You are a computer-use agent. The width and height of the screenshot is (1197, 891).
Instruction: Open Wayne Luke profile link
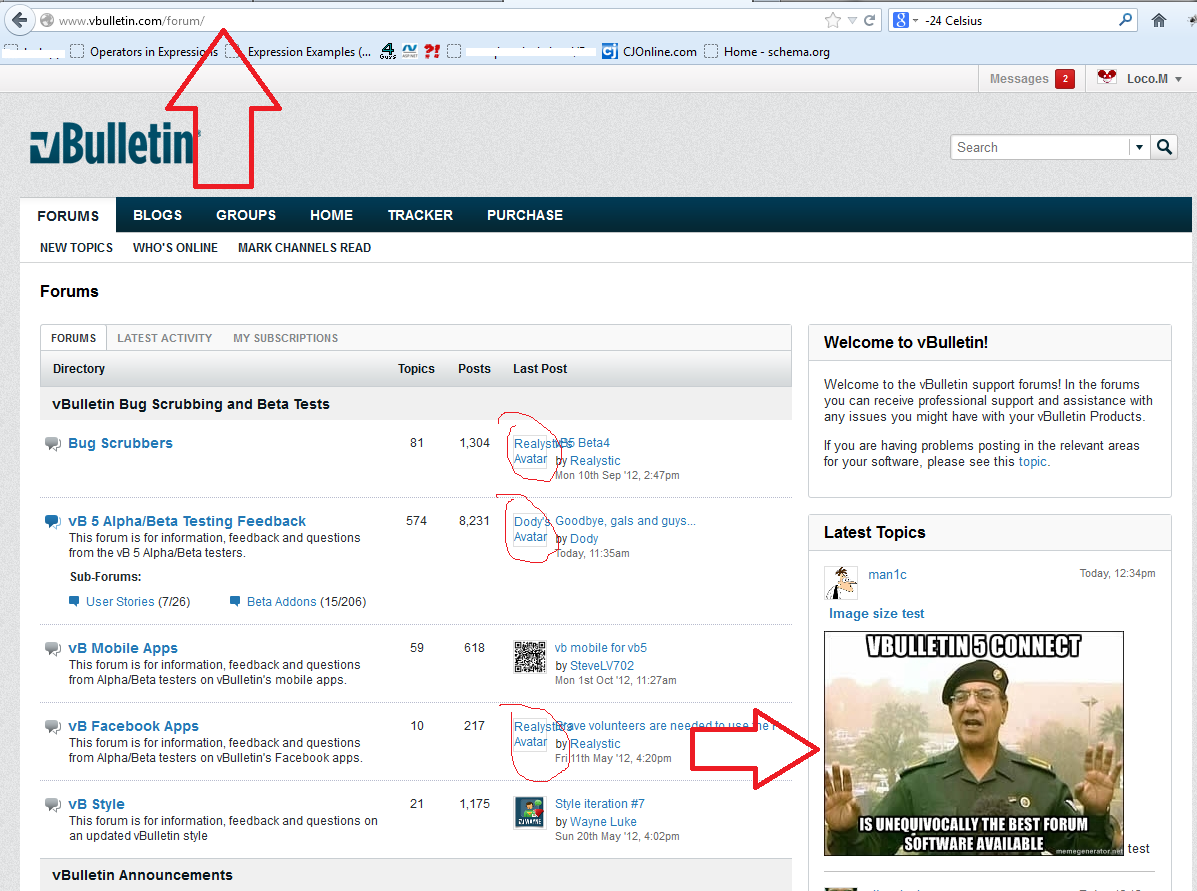(603, 822)
